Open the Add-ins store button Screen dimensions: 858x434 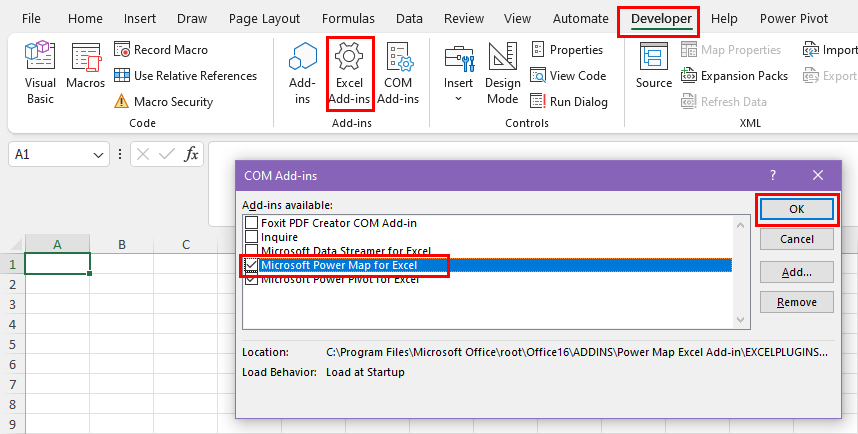point(303,73)
